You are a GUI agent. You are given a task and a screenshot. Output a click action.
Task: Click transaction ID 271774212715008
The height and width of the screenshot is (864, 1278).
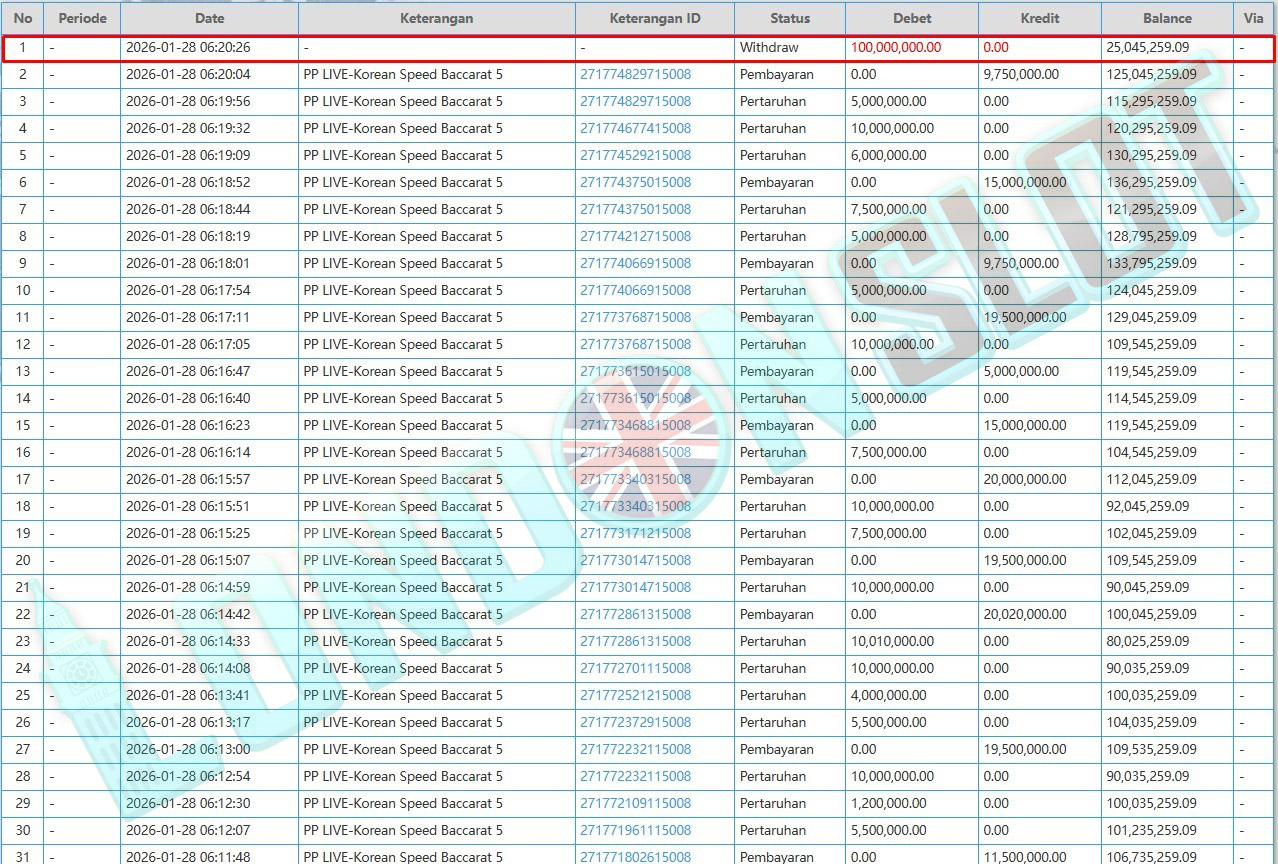635,236
